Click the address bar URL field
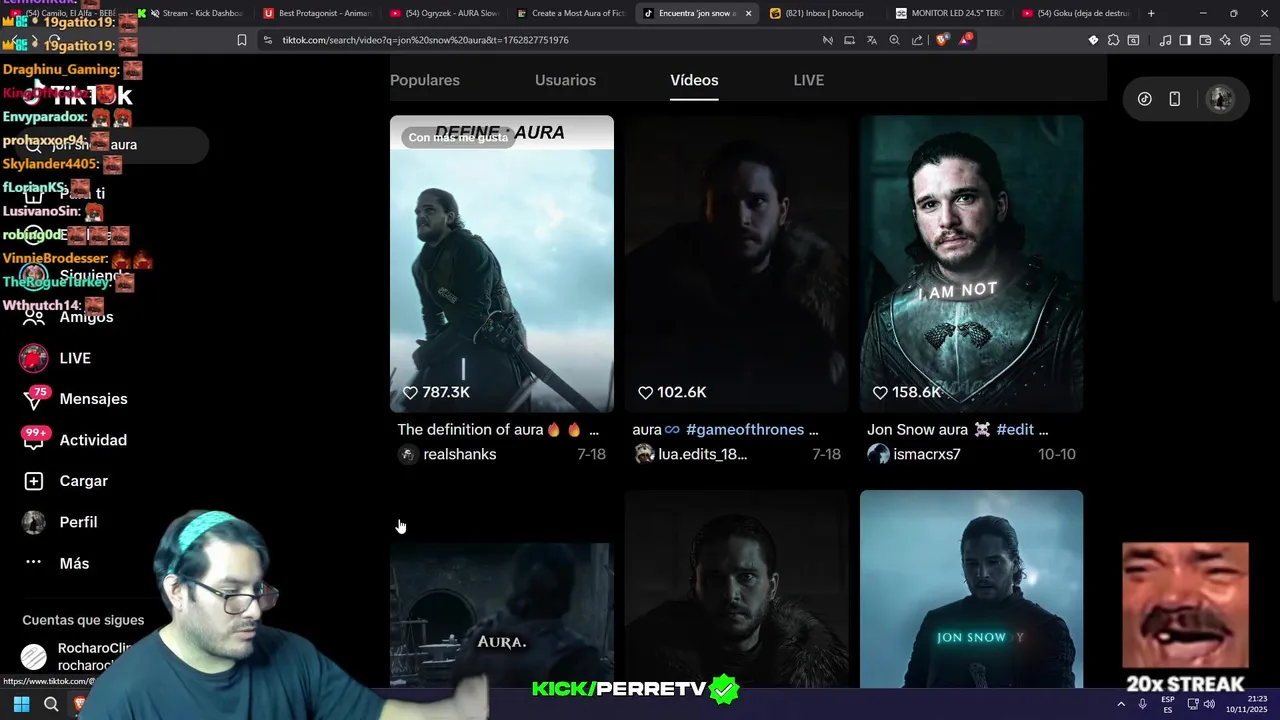The height and width of the screenshot is (720, 1280). tap(540, 40)
